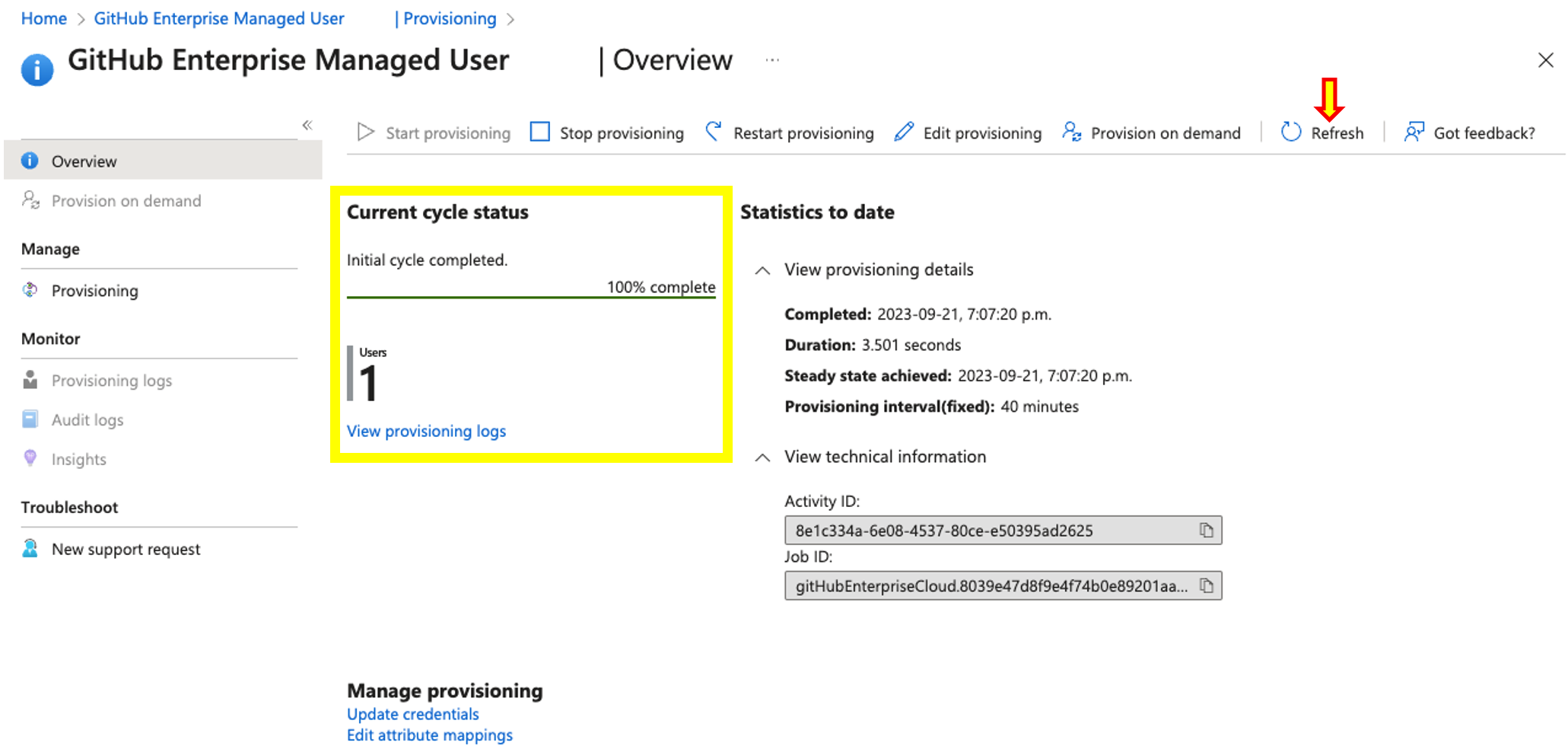Click the Audit logs icon
Viewport: 1568px width, 746px height.
(x=30, y=419)
